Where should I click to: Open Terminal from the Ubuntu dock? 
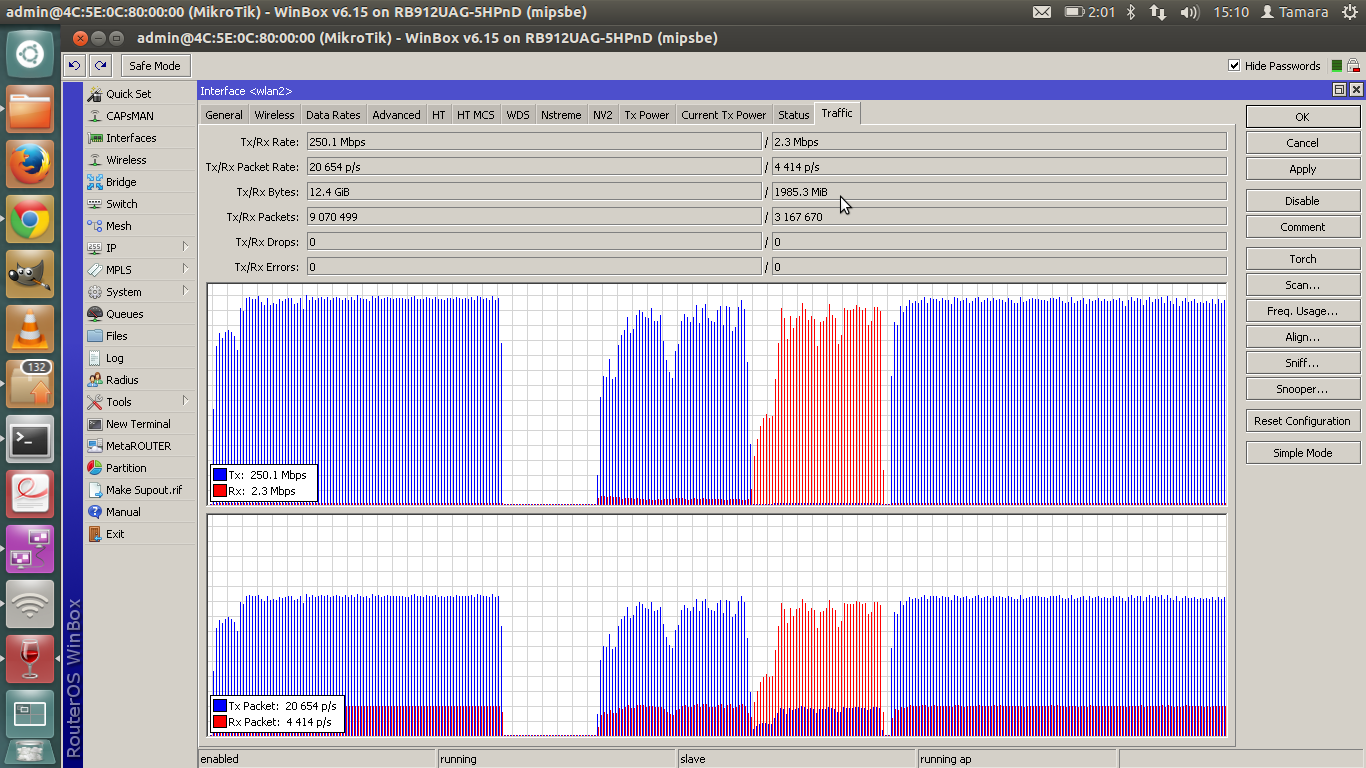click(30, 439)
